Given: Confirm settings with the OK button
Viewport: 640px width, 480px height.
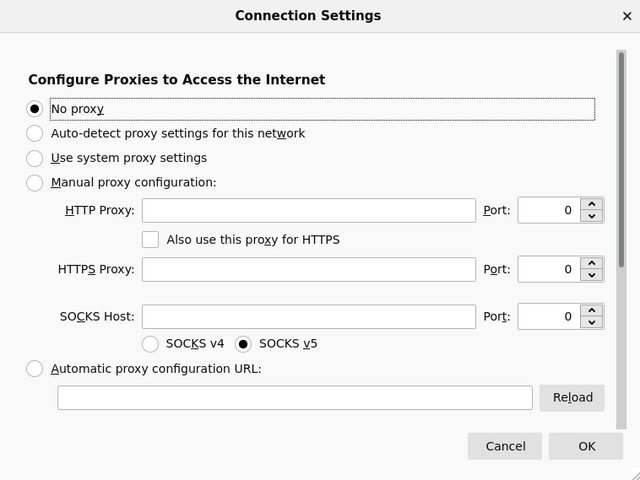Looking at the screenshot, I should [586, 446].
